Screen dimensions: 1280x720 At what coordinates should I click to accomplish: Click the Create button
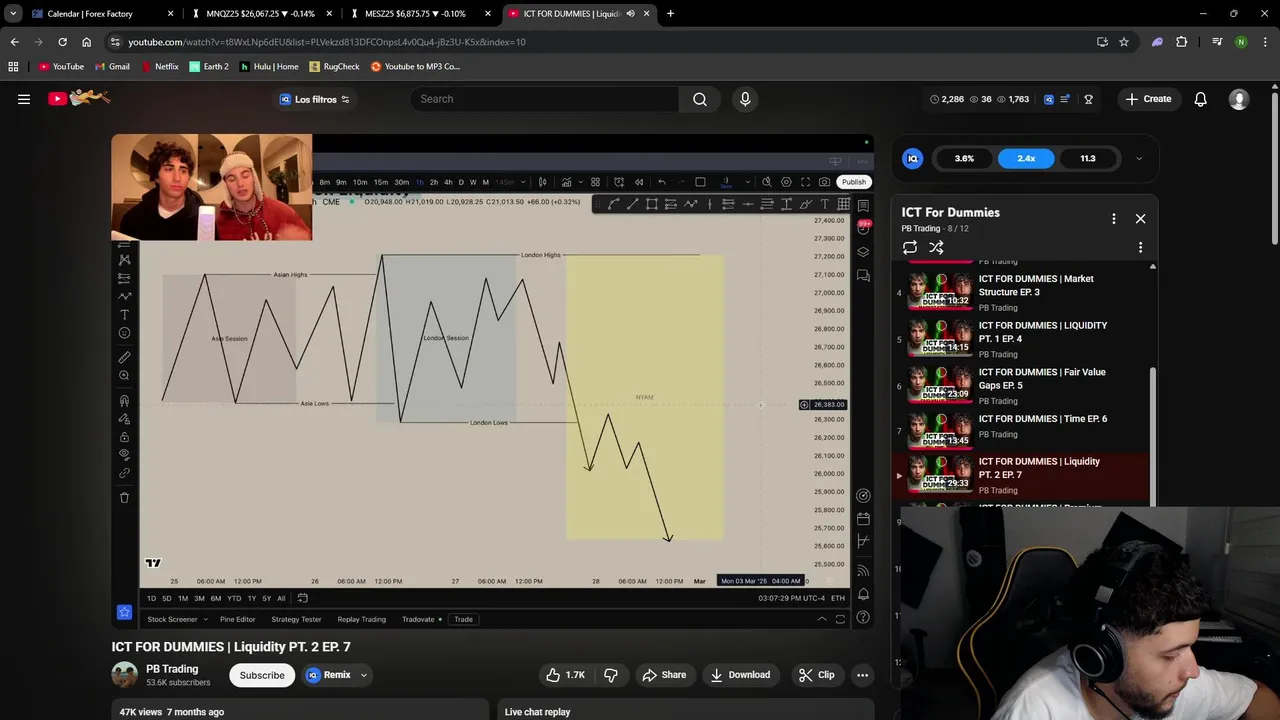[x=1148, y=99]
